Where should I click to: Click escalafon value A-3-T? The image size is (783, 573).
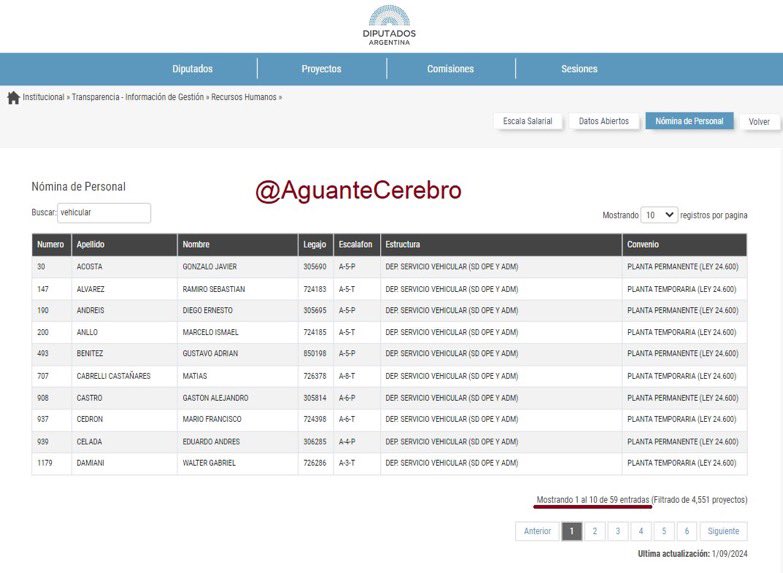(x=347, y=463)
